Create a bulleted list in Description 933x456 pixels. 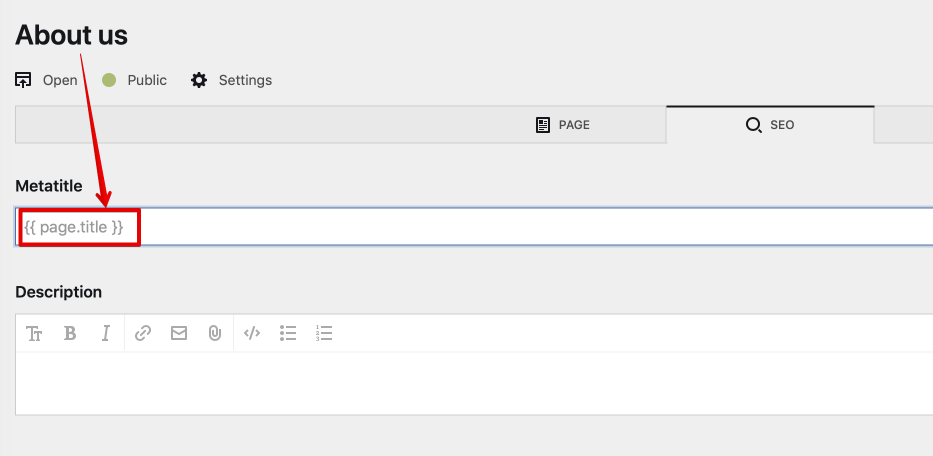pyautogui.click(x=288, y=334)
